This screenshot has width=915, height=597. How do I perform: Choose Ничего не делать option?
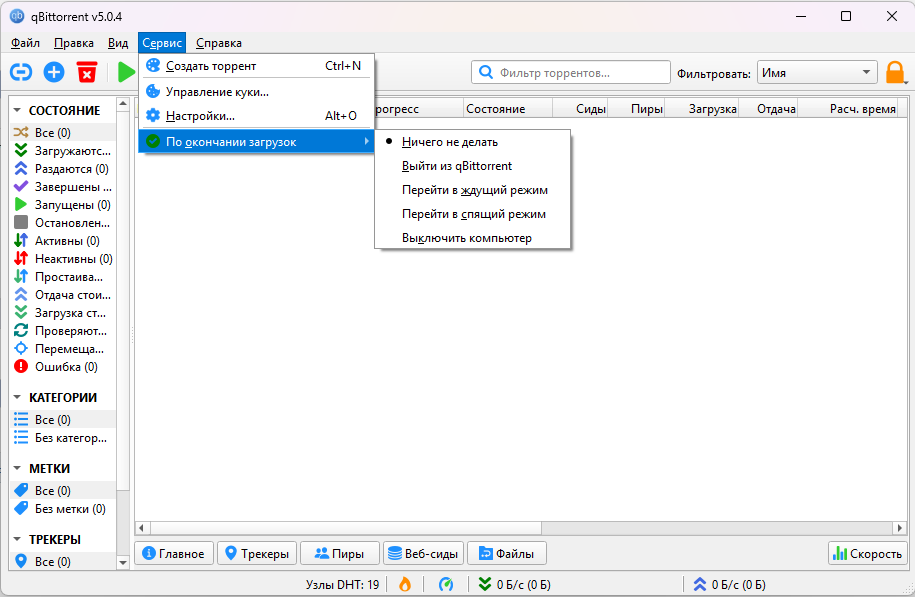[472, 142]
